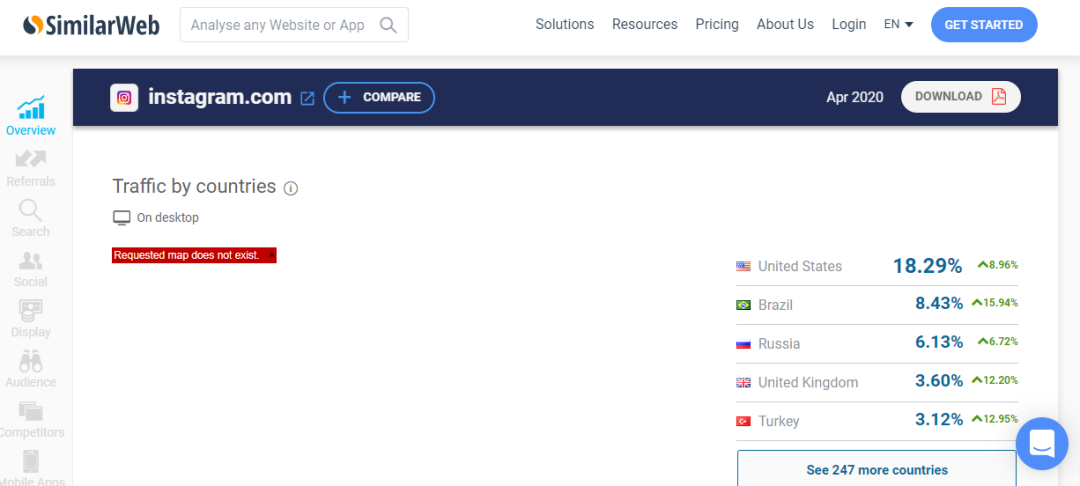Click the United Kingdom flag icon
1080x486 pixels.
(743, 382)
